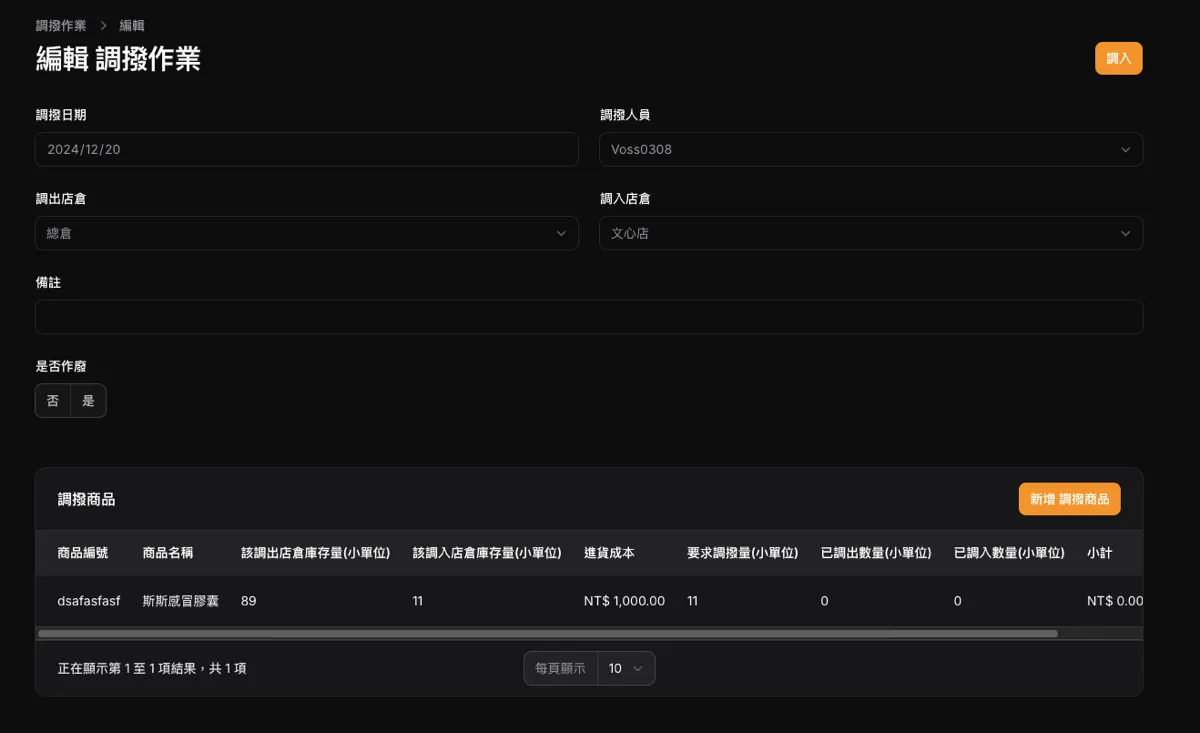Click the 備註 text input field
The image size is (1200, 733).
589,317
